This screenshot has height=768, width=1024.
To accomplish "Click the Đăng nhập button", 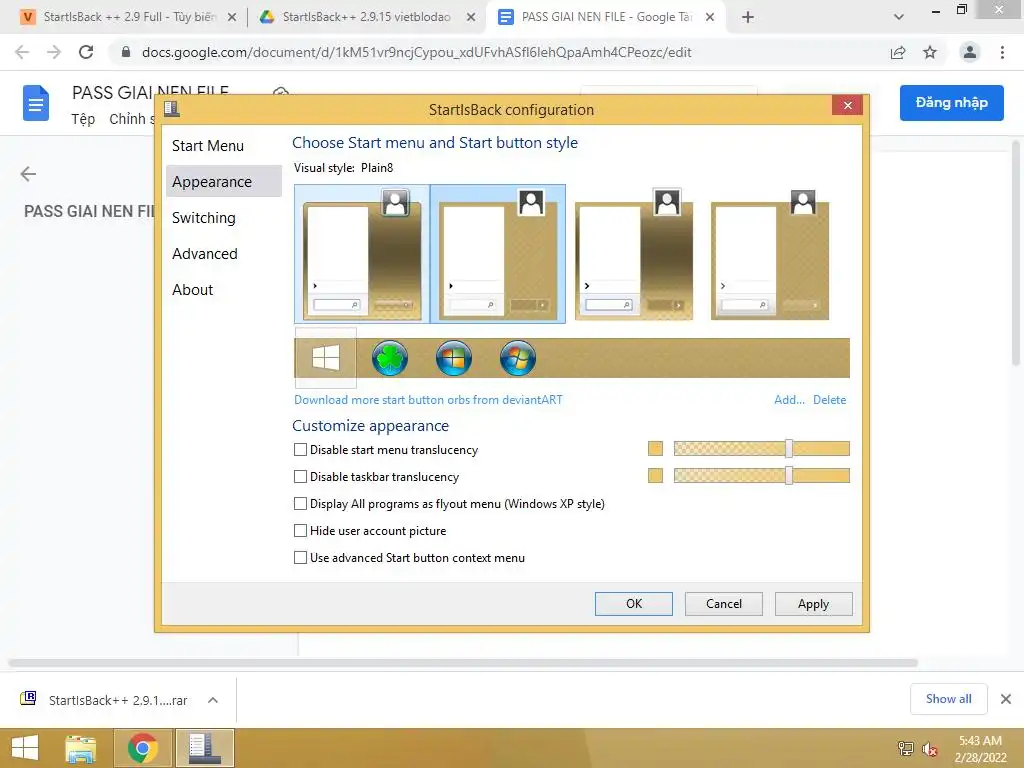I will pos(952,103).
